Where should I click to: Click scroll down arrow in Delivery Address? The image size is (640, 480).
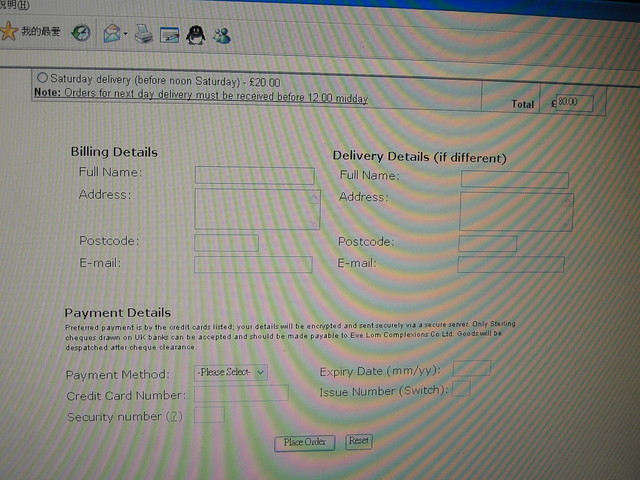point(566,225)
